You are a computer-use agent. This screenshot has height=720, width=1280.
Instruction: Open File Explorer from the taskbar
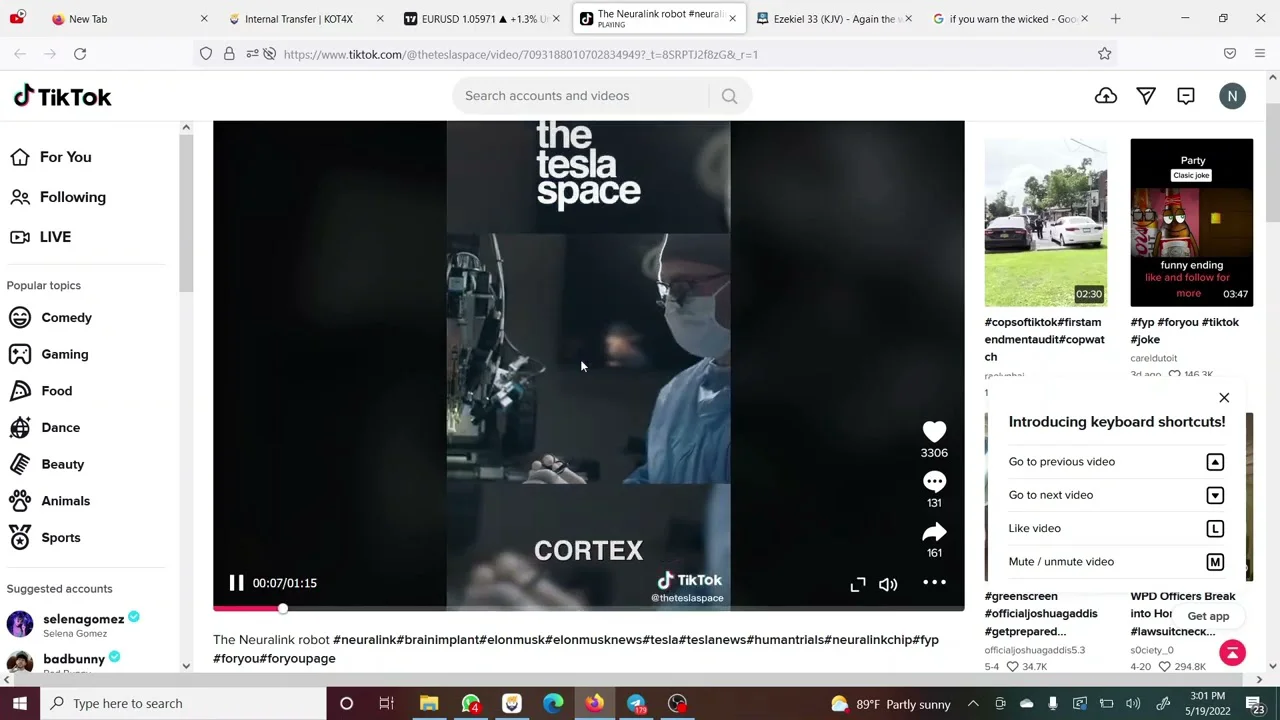click(x=429, y=703)
